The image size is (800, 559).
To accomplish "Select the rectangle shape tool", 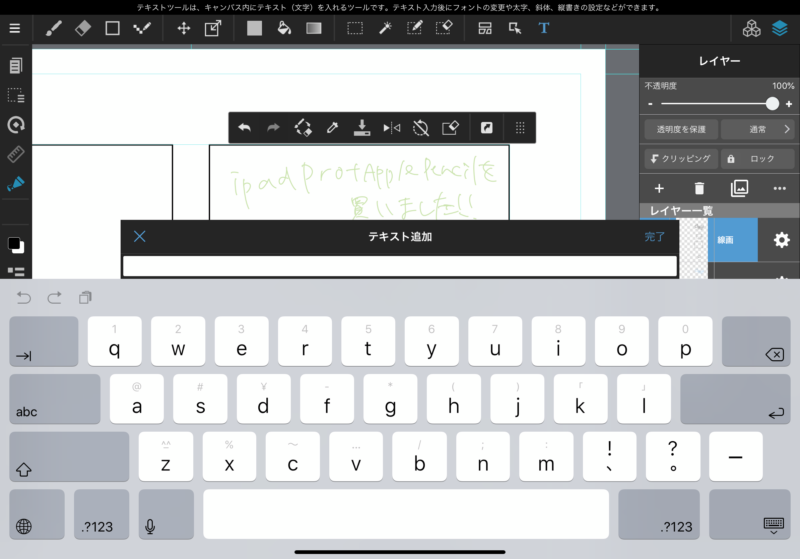I will [112, 29].
